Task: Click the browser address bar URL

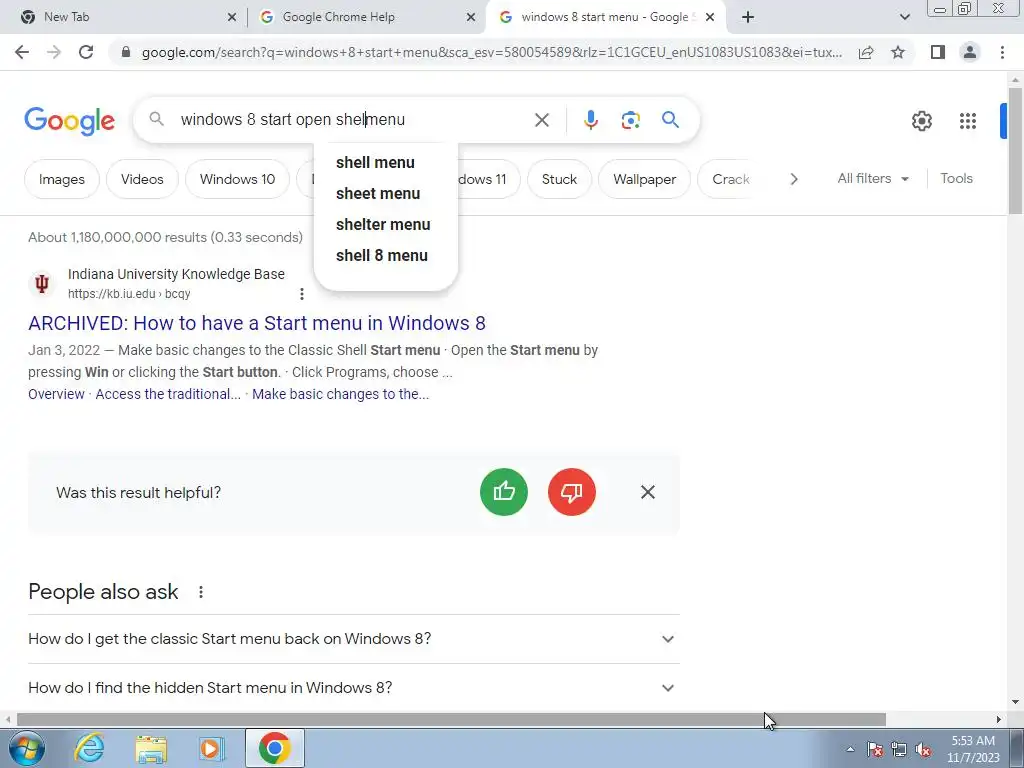Action: (491, 52)
